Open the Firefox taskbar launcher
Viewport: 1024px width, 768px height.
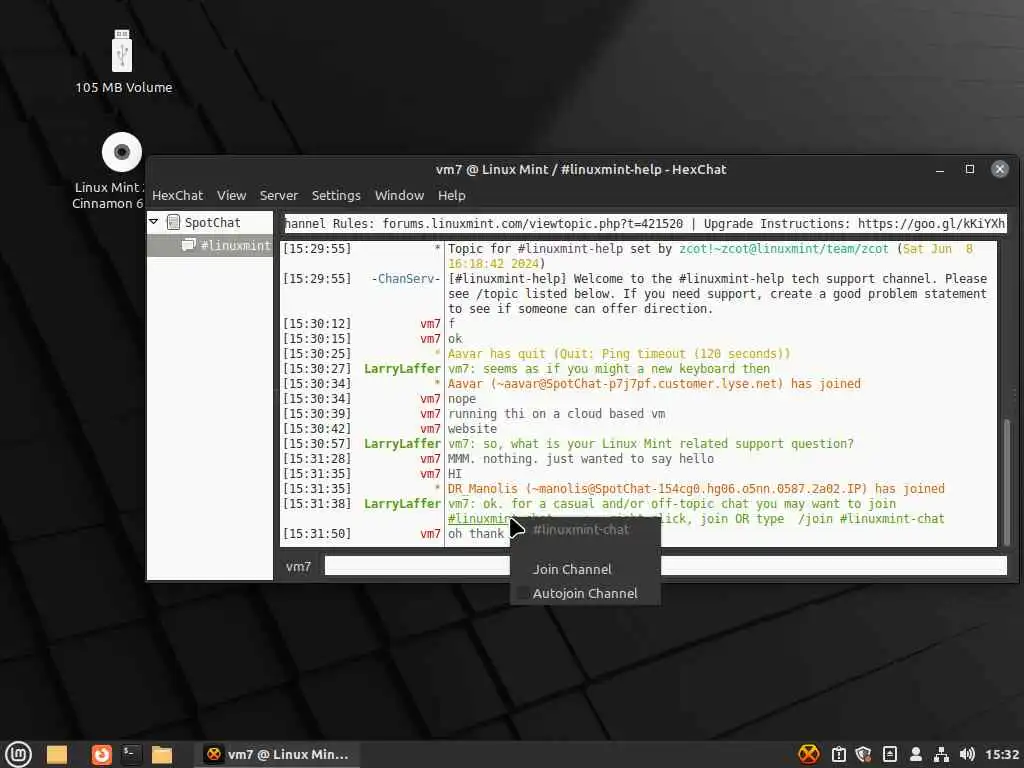tap(101, 754)
